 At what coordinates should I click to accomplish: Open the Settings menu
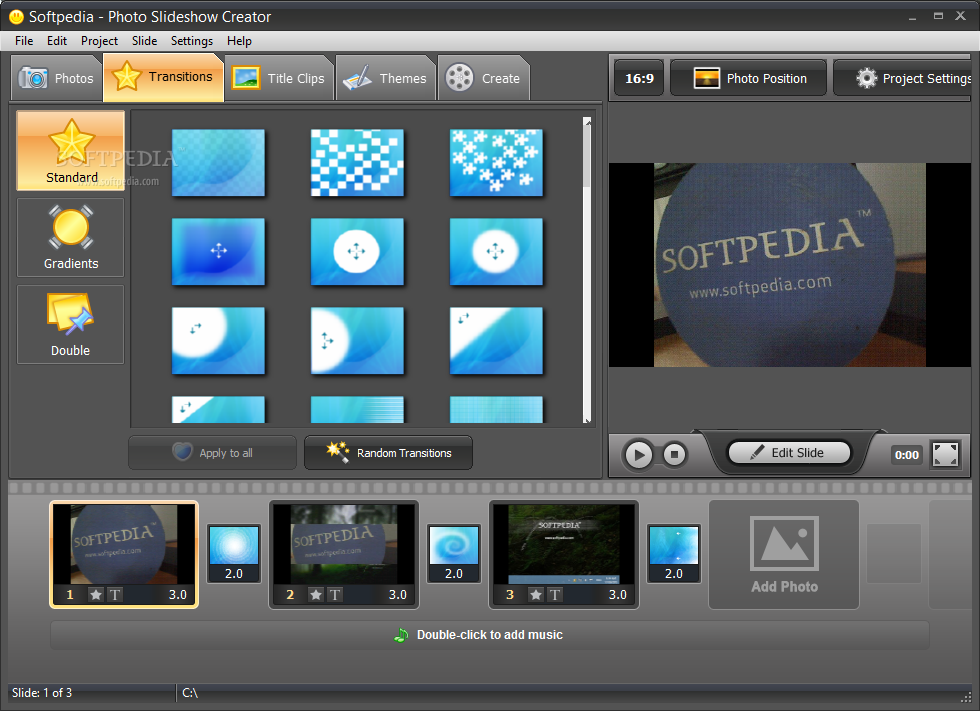tap(192, 41)
